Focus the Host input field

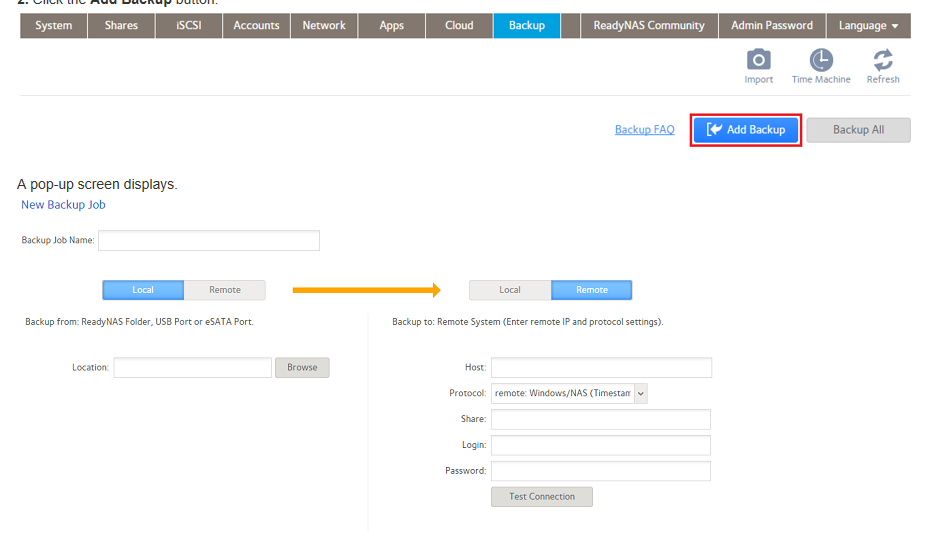[x=601, y=368]
